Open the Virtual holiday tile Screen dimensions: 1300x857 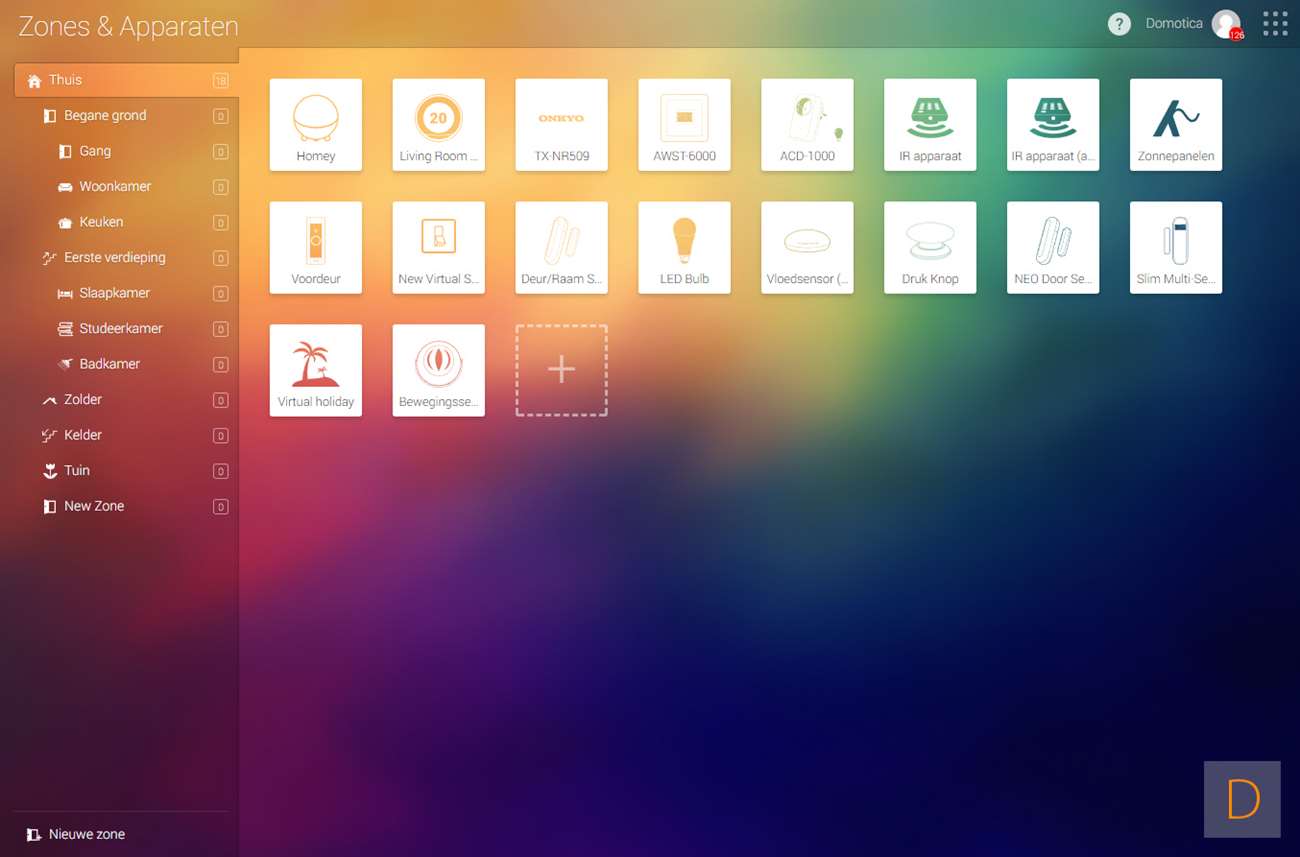click(x=316, y=371)
